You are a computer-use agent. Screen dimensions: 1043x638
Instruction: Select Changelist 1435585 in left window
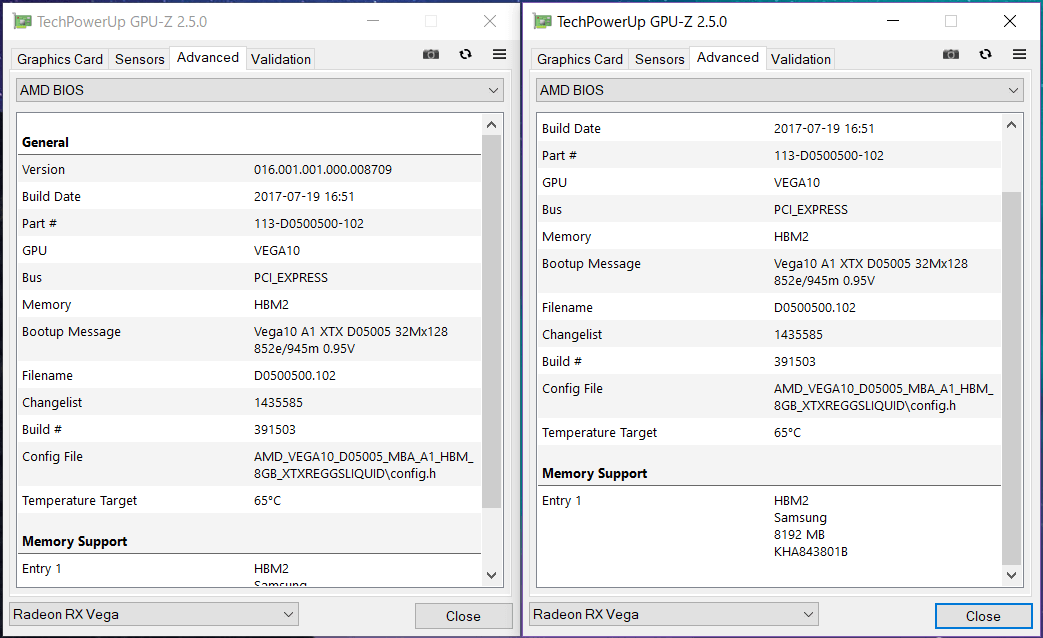278,402
